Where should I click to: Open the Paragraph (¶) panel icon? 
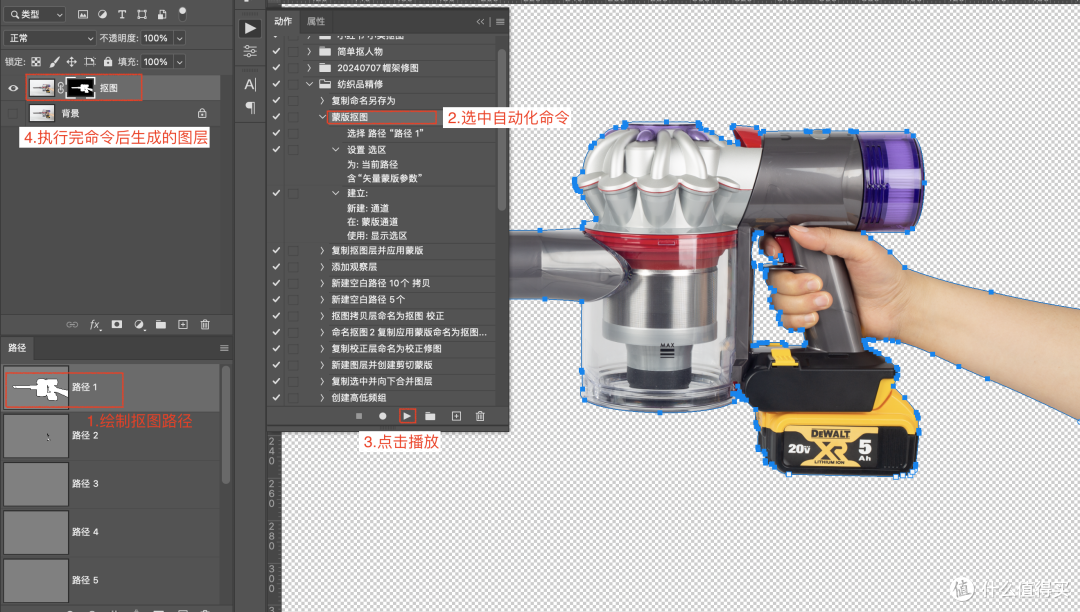click(x=250, y=107)
